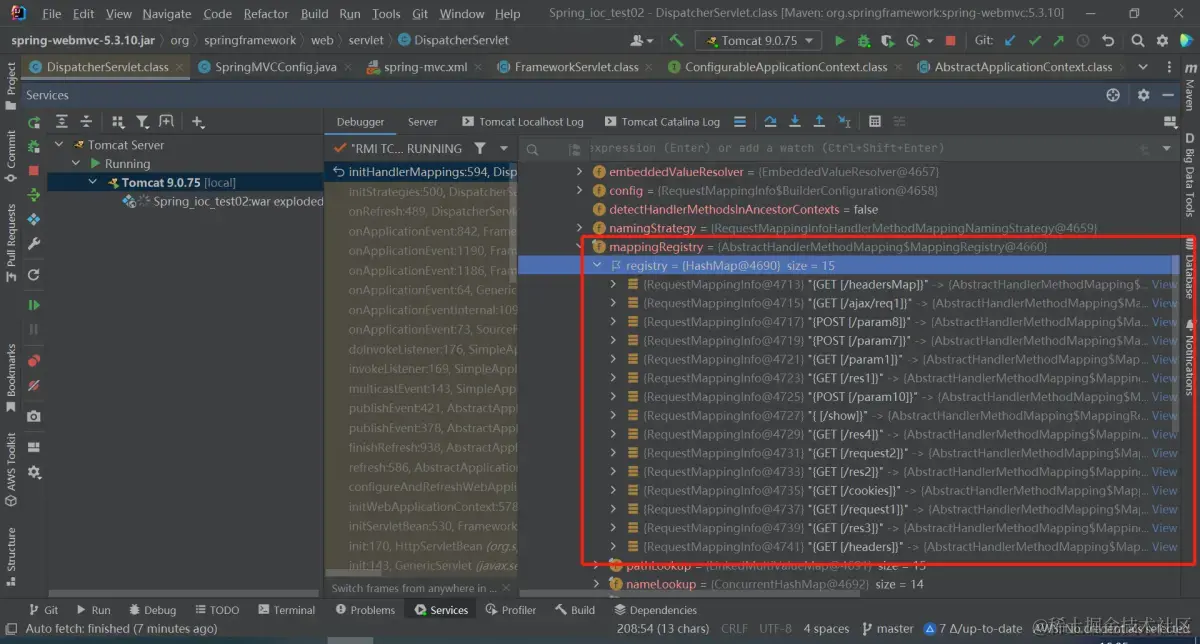This screenshot has width=1200, height=644.
Task: Click master git branch in status bar
Action: pos(885,628)
